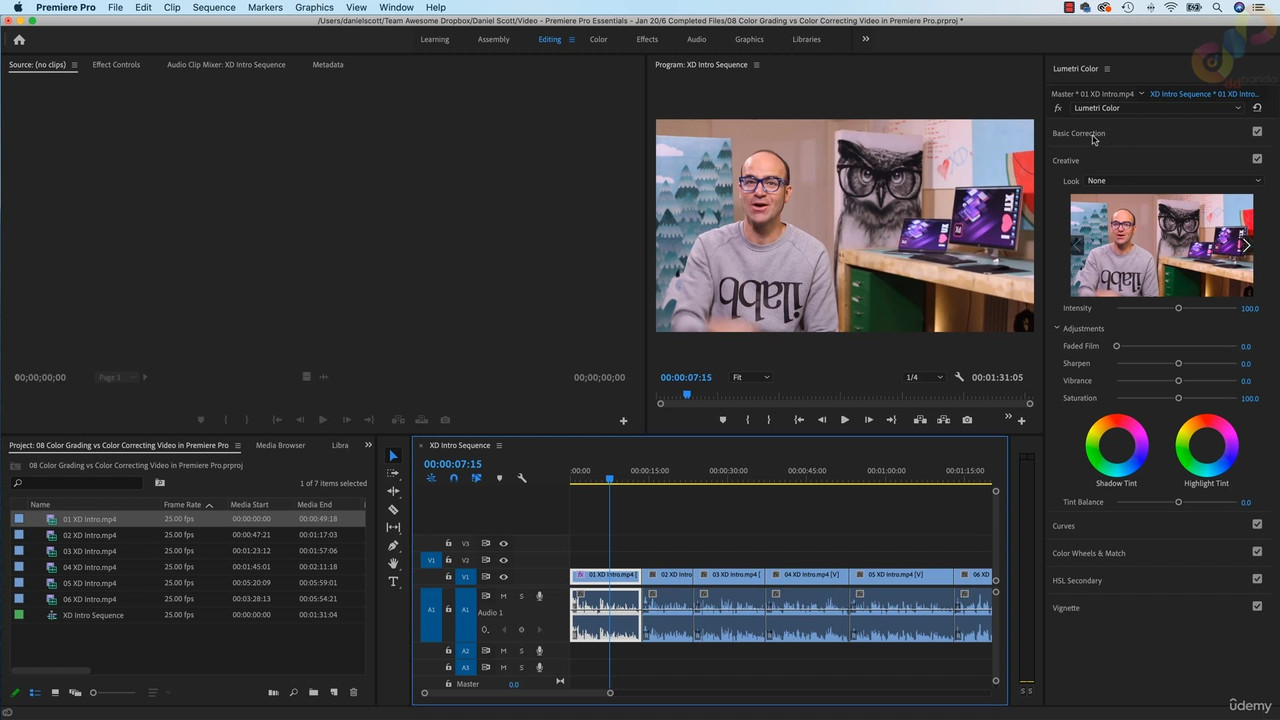
Task: Mute audio track A1
Action: coord(503,596)
